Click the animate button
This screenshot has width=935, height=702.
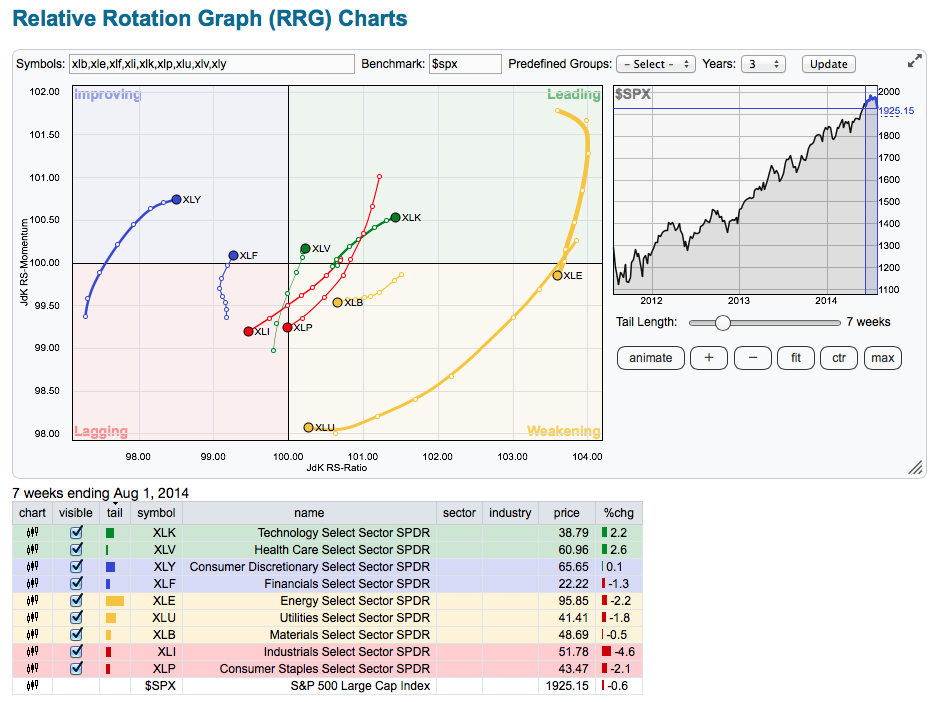[651, 358]
